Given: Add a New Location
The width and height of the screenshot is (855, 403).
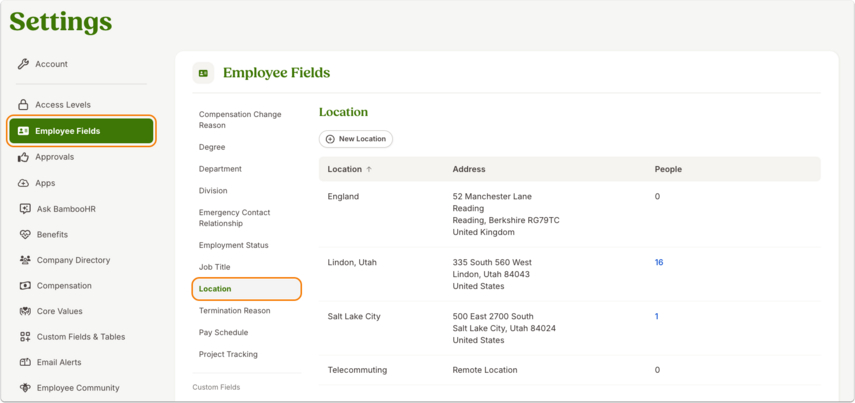Looking at the screenshot, I should point(356,139).
